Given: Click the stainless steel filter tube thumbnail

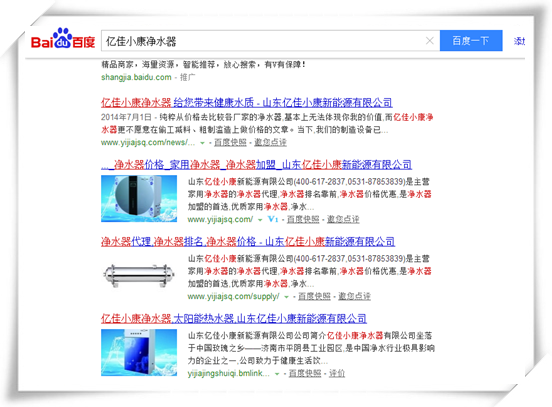Looking at the screenshot, I should click(139, 275).
